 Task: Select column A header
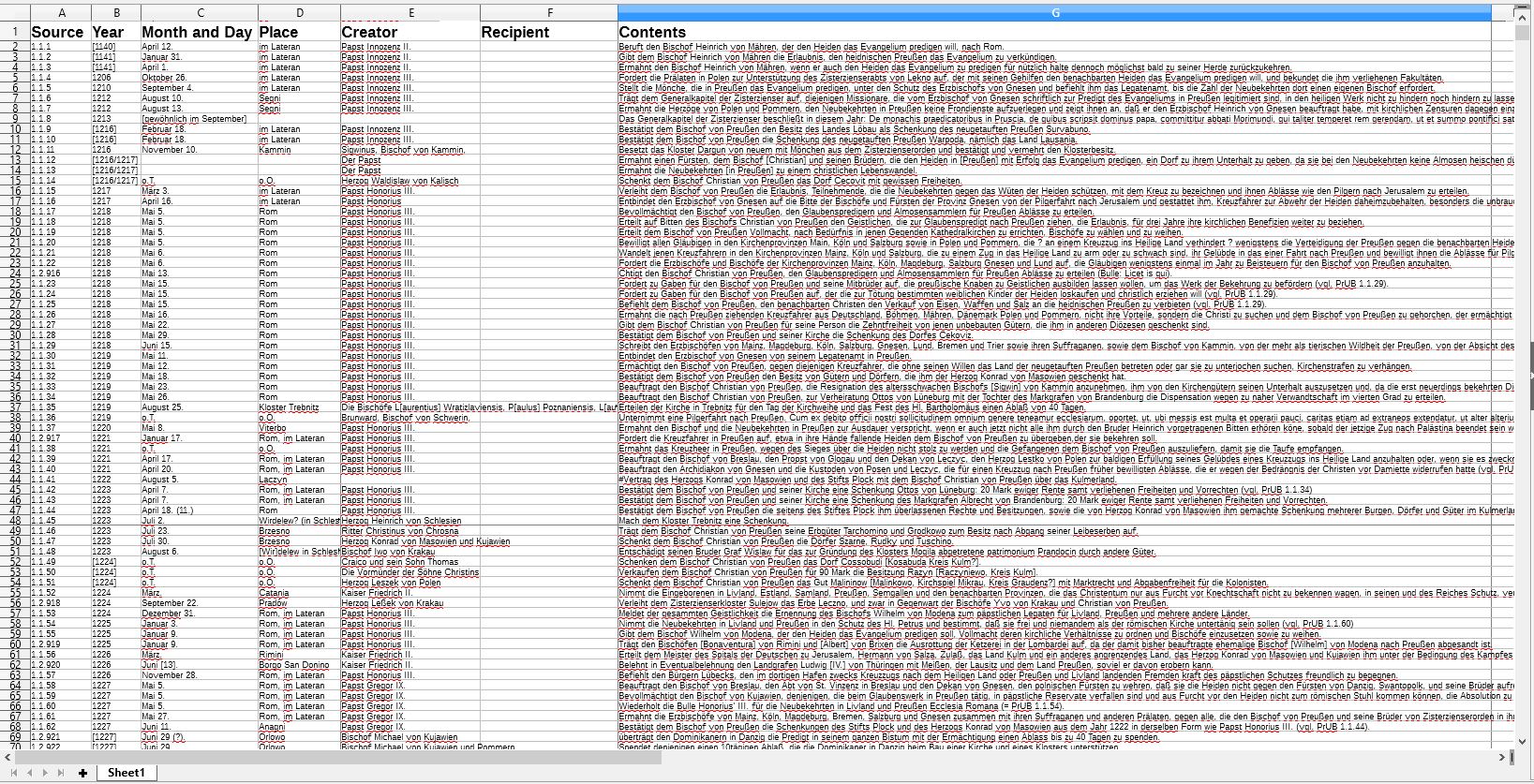tap(61, 12)
